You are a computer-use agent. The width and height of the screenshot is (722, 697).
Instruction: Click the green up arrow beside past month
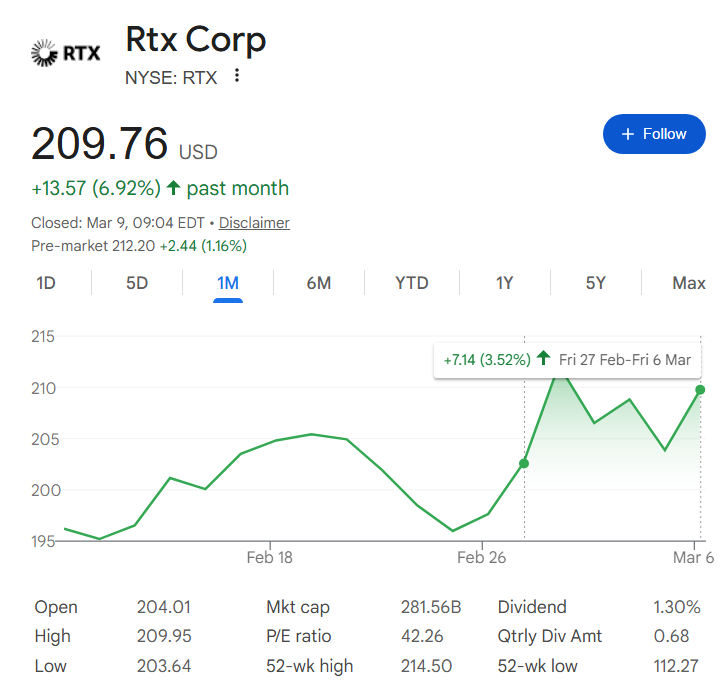click(x=173, y=188)
